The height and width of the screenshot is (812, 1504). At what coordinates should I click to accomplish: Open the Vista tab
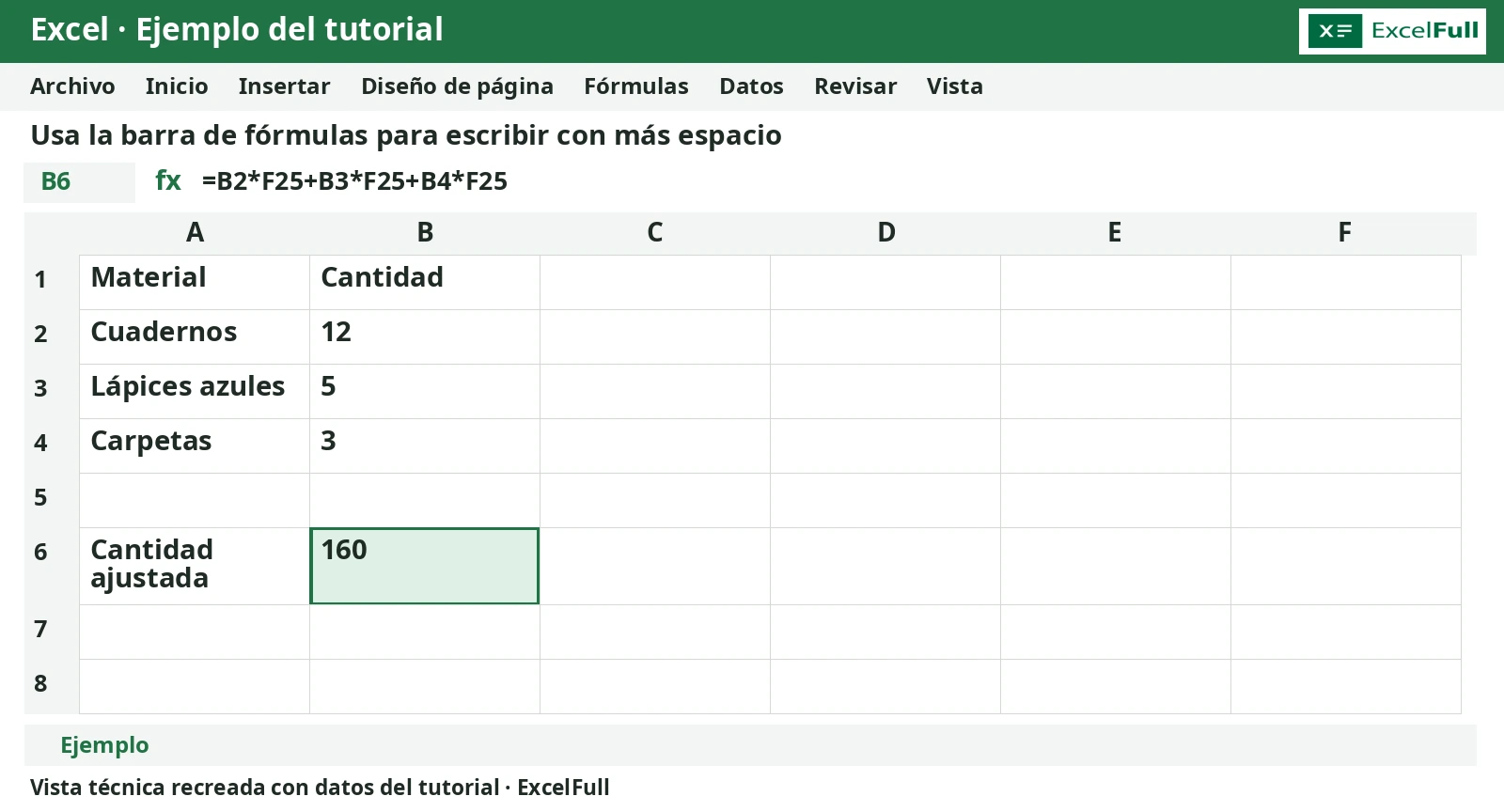click(955, 86)
